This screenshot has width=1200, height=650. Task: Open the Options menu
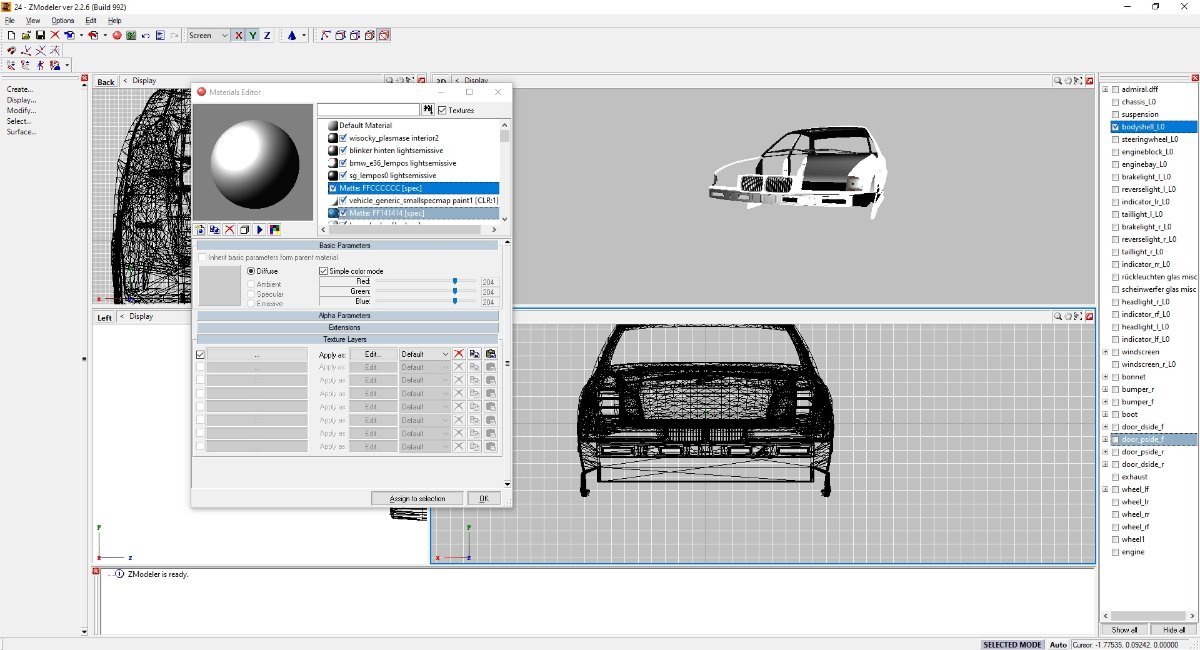click(63, 20)
